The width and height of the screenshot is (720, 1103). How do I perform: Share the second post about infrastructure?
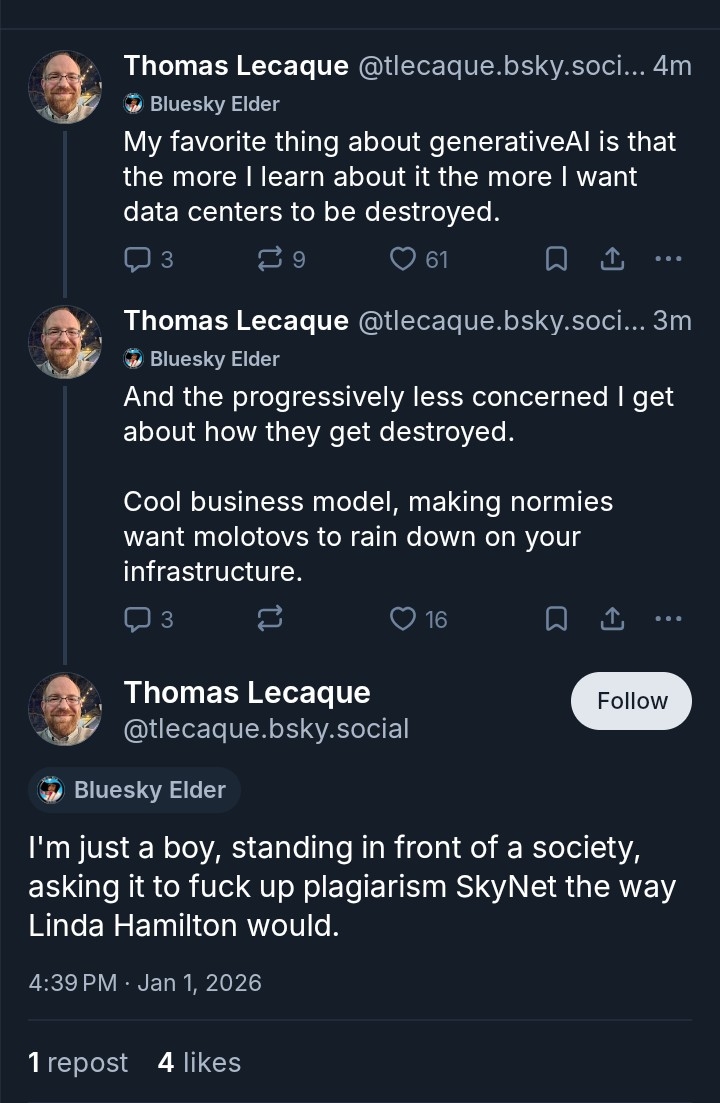click(x=612, y=620)
